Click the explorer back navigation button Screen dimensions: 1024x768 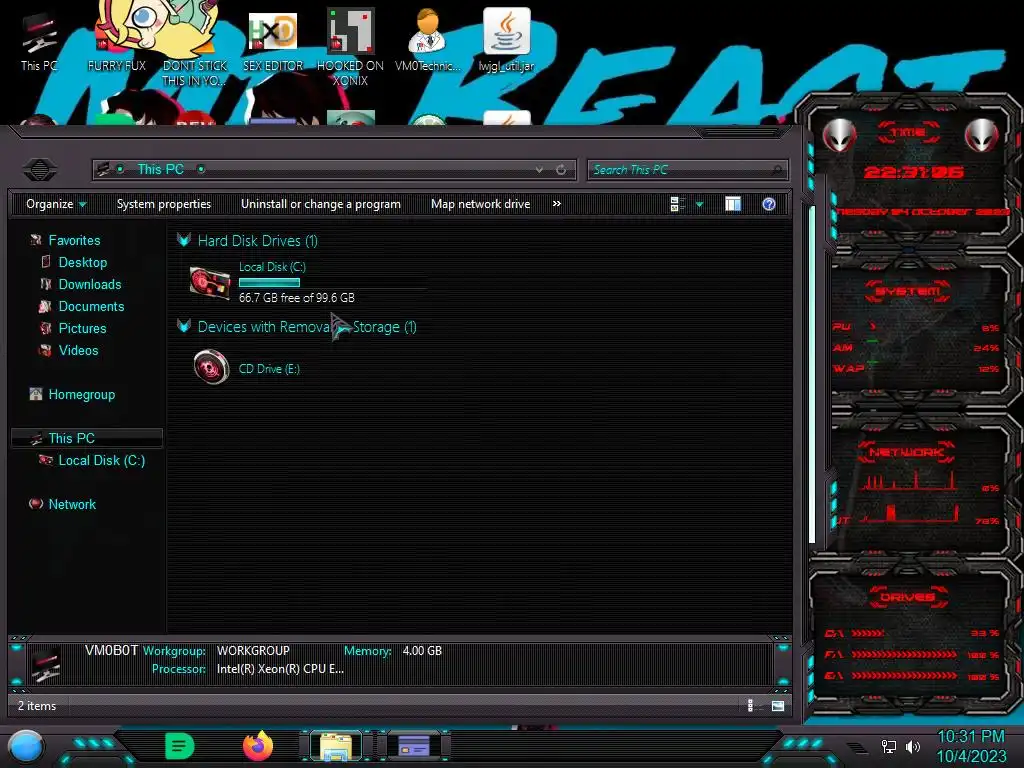click(40, 170)
